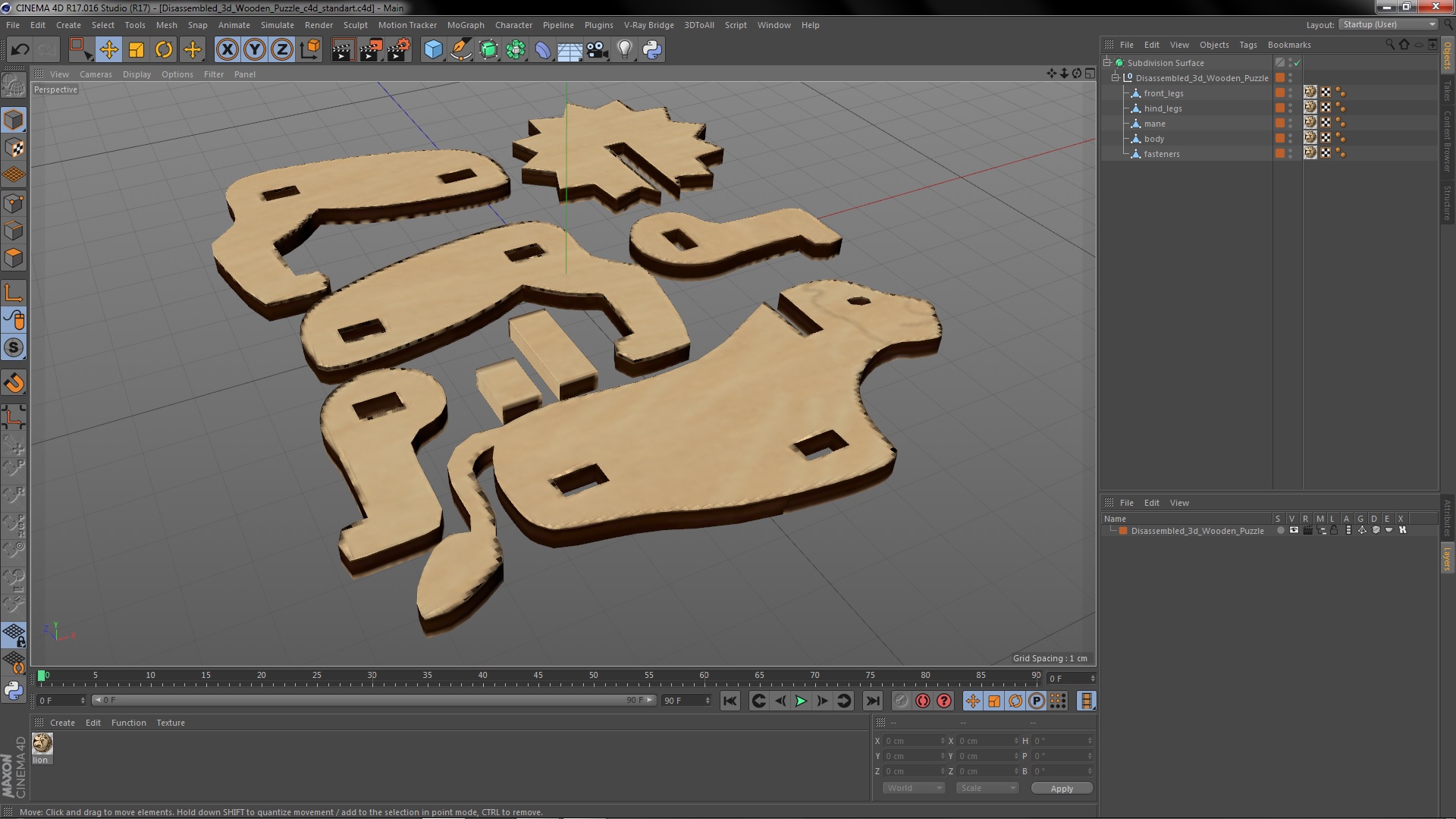Screen dimensions: 1456x819
Task: Open viewport Cameras menu
Action: [x=96, y=74]
